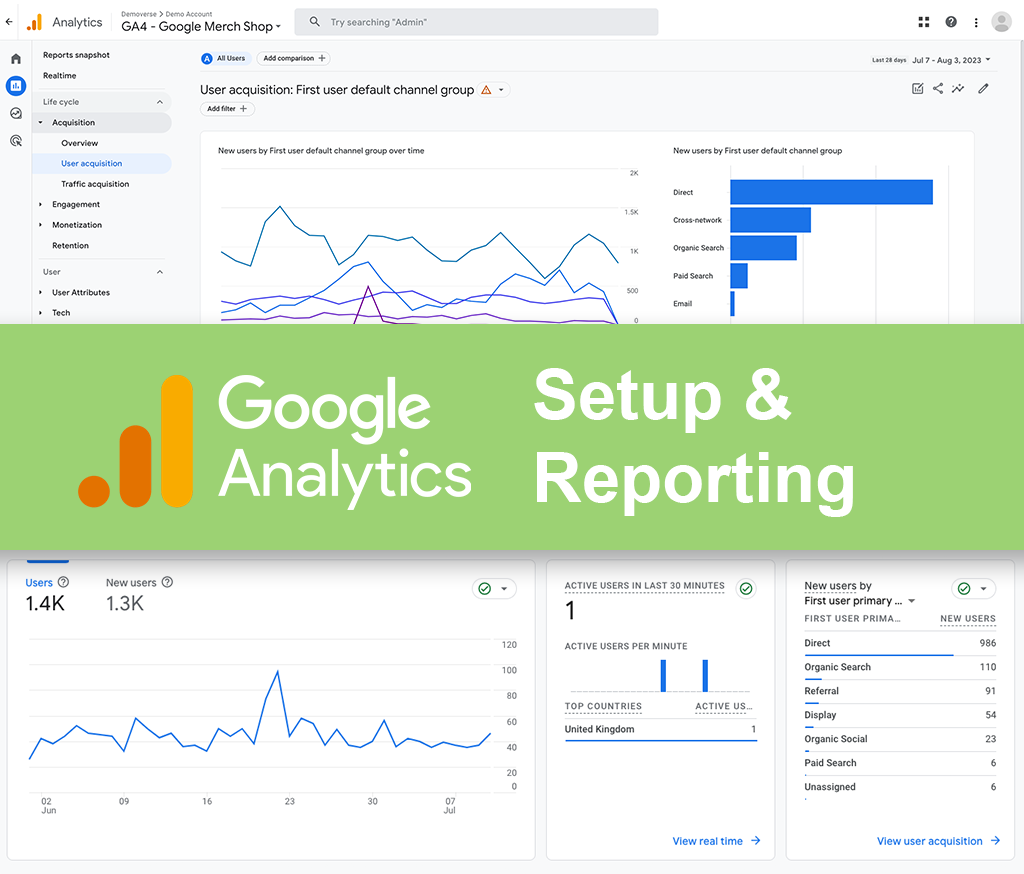Follow View user acquisition link

938,841
